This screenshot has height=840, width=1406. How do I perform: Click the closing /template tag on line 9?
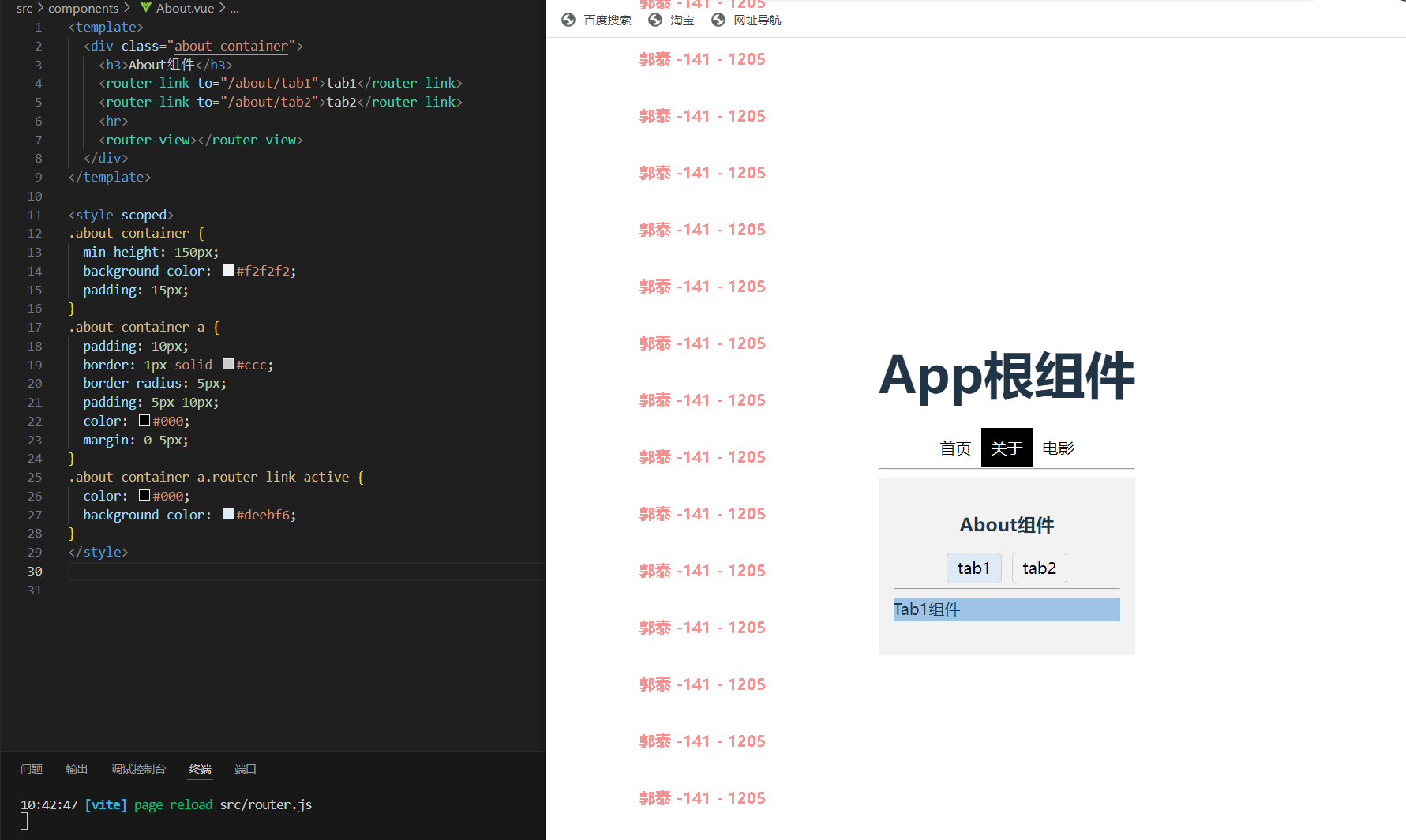click(x=110, y=177)
